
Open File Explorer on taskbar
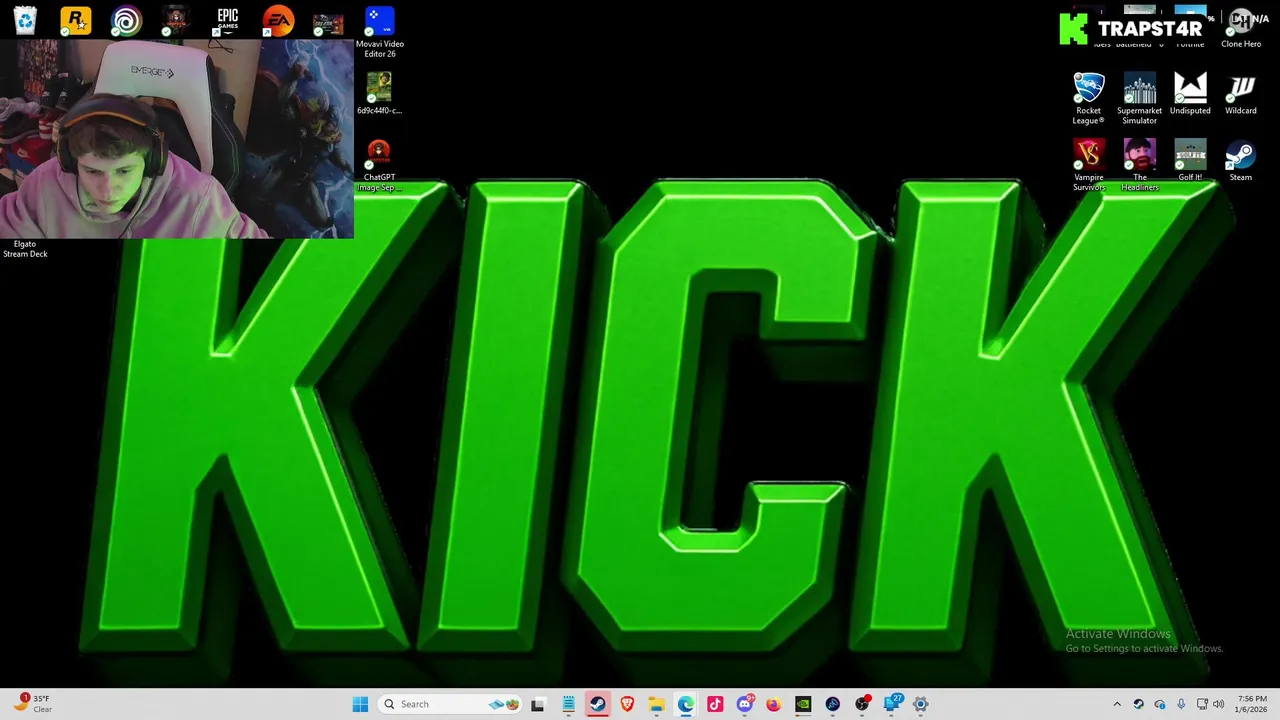coord(656,704)
